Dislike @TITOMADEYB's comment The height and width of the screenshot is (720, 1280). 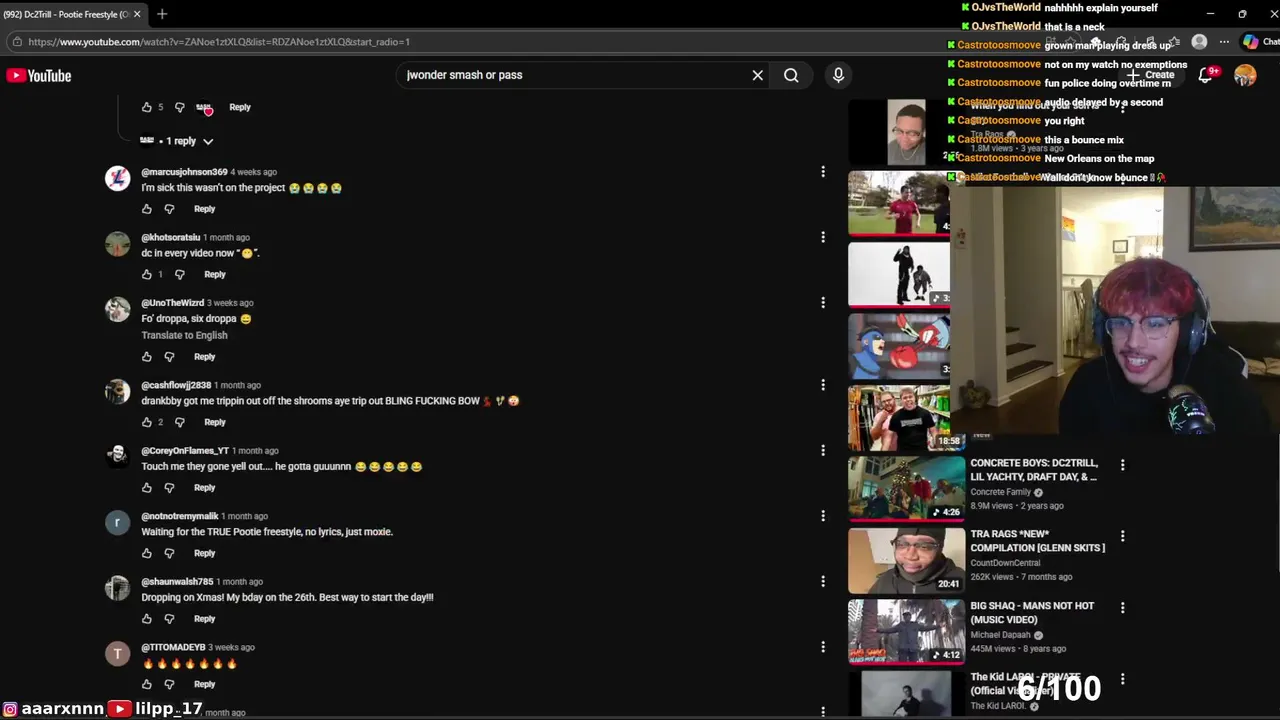(169, 684)
